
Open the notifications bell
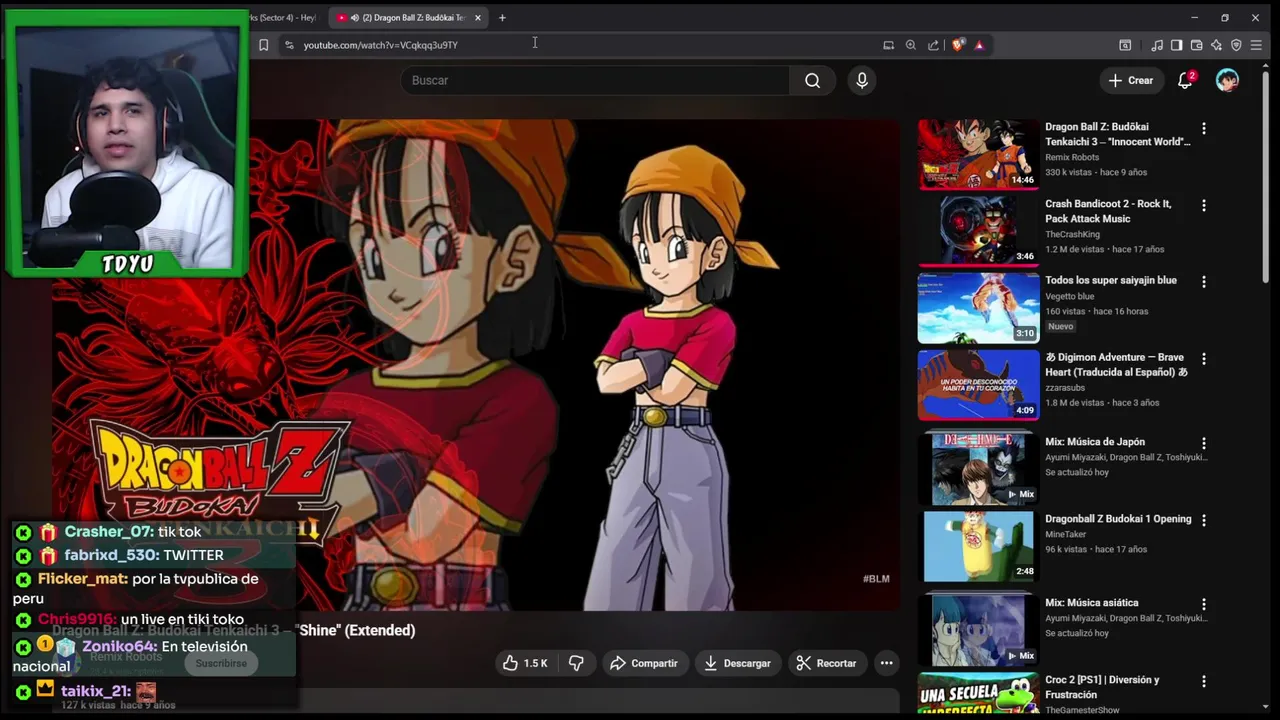coord(1185,81)
